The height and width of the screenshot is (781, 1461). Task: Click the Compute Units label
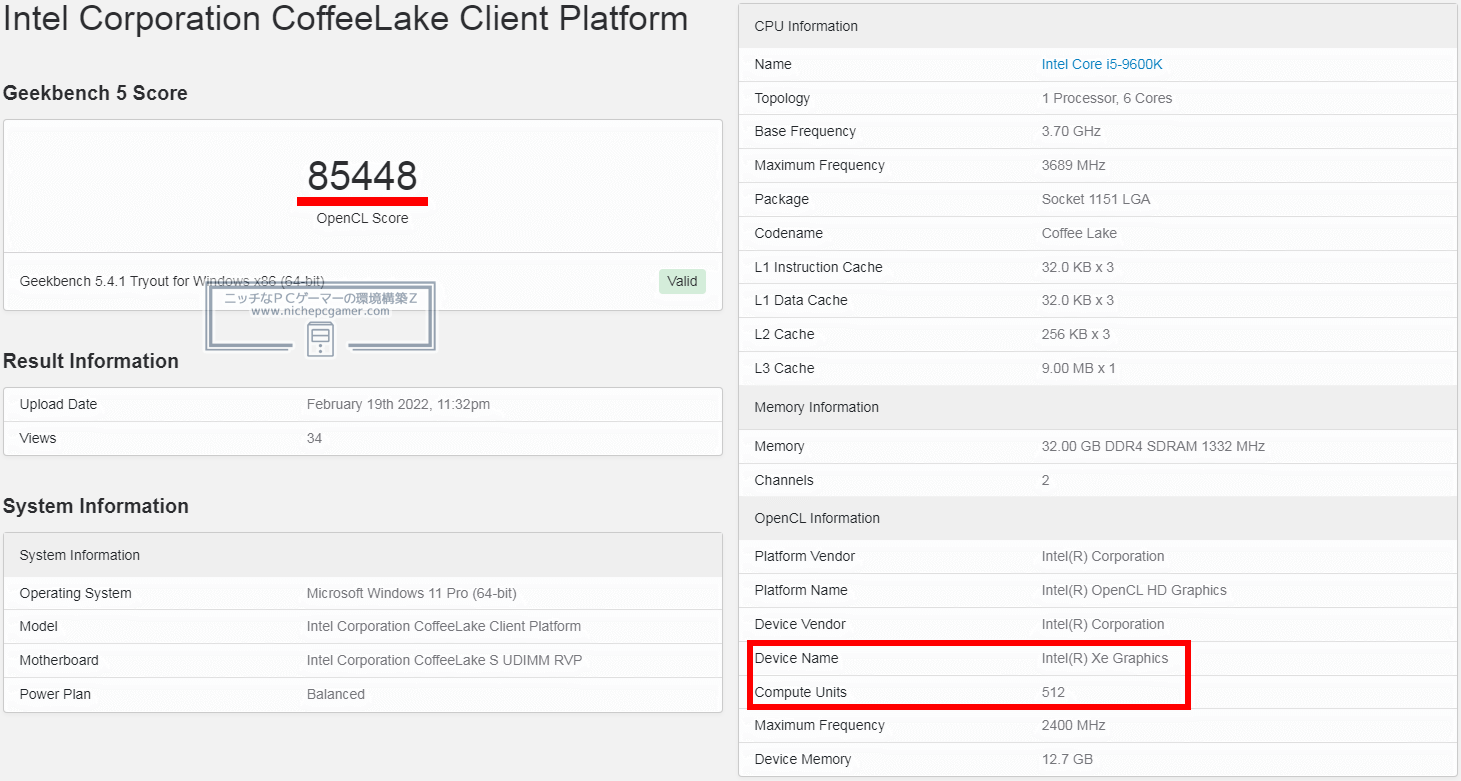pos(800,692)
